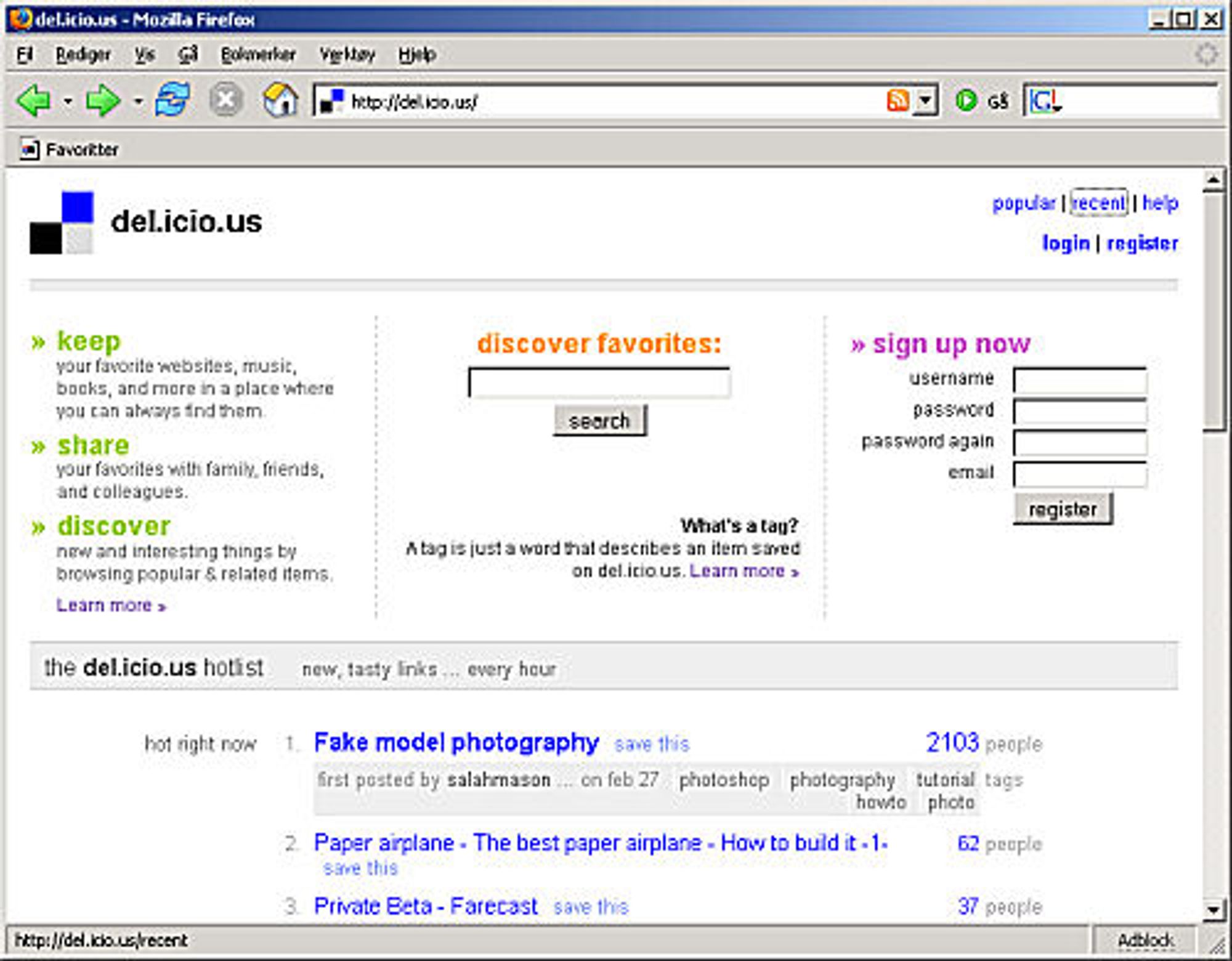Open the Vis menu
Screen dimensions: 1232x961
pos(145,55)
